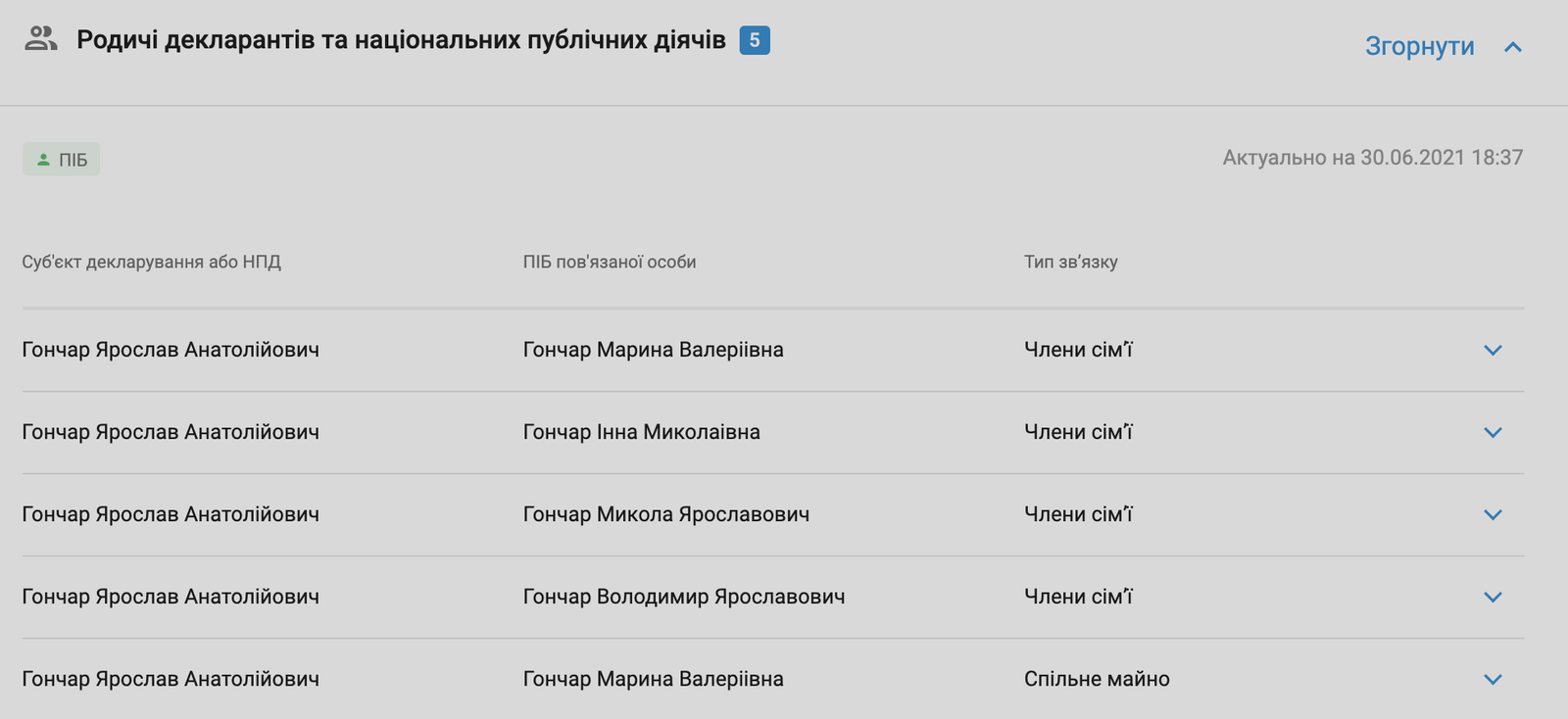Click the ПІБ пов'язаної особи column header
This screenshot has width=1568, height=719.
tap(609, 262)
